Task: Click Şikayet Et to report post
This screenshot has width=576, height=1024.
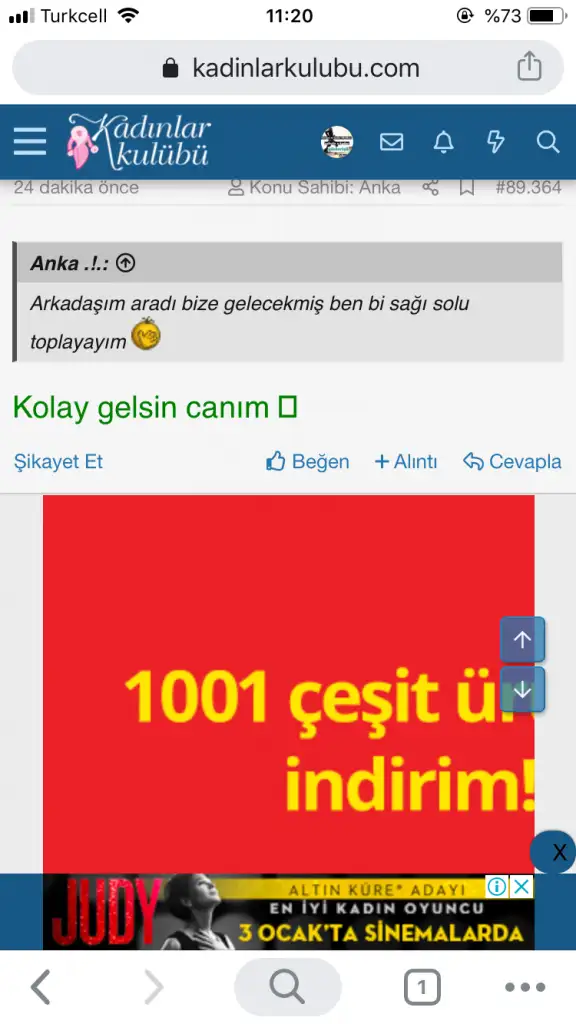Action: point(58,462)
